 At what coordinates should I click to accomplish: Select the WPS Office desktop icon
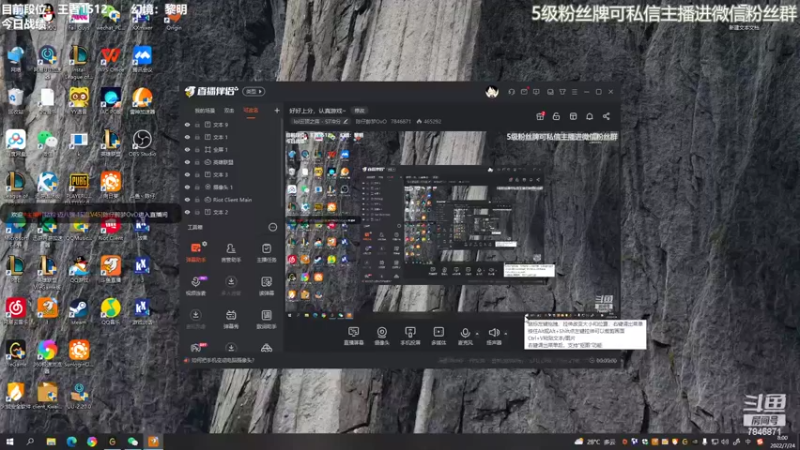(x=110, y=59)
